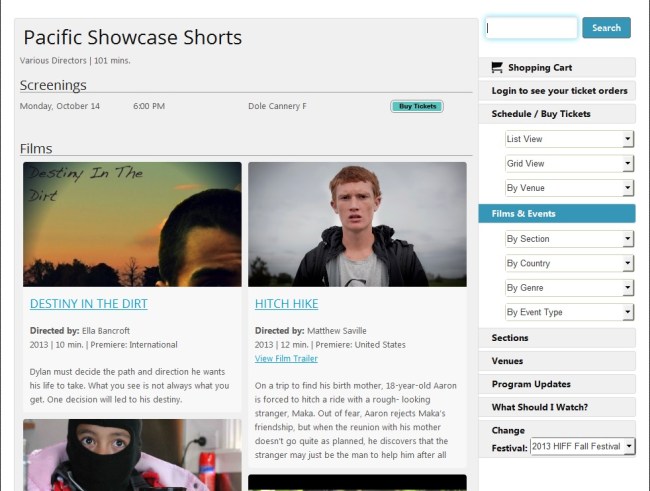
Task: Click the Shopping Cart icon
Action: coord(497,67)
